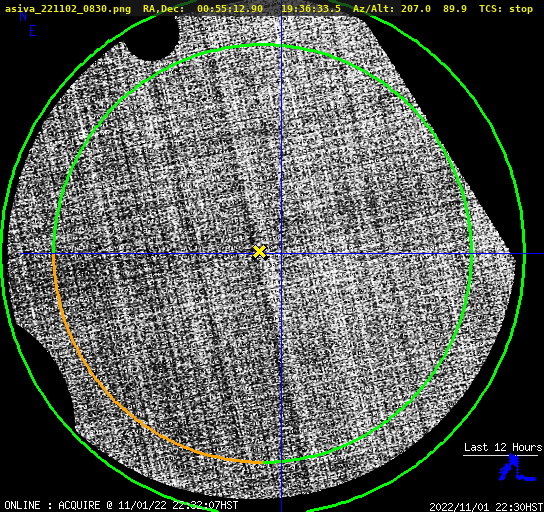Click the inner green circle's top edge
Image resolution: width=544 pixels, height=512 pixels.
[263, 45]
